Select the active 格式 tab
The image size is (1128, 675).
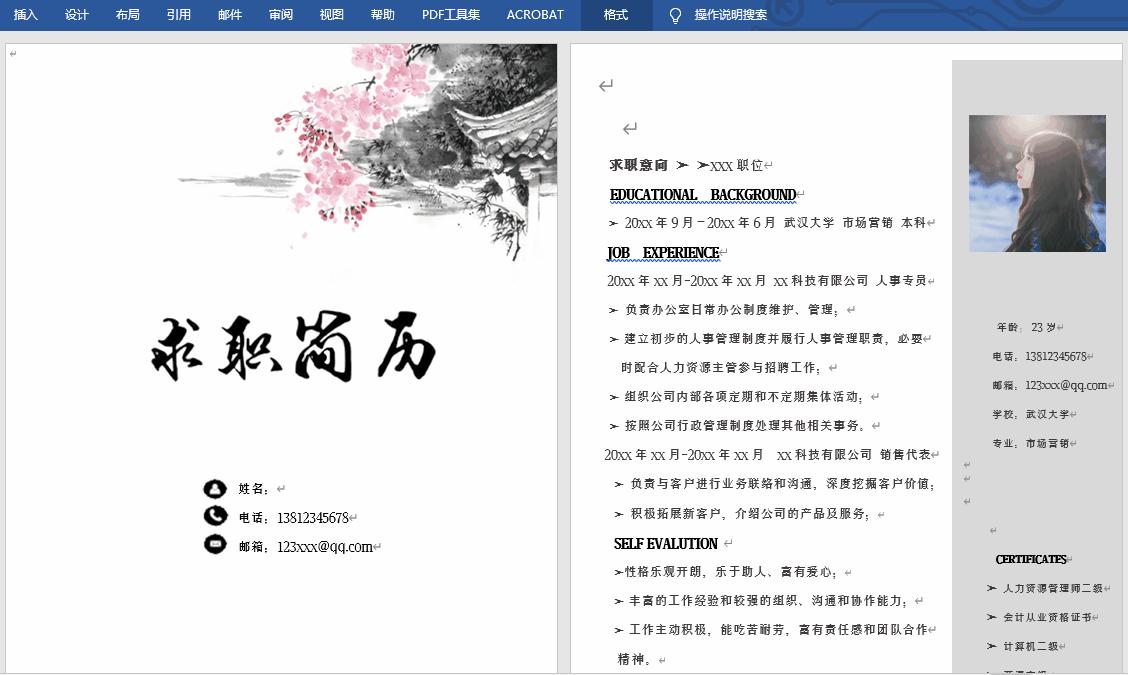[x=616, y=15]
